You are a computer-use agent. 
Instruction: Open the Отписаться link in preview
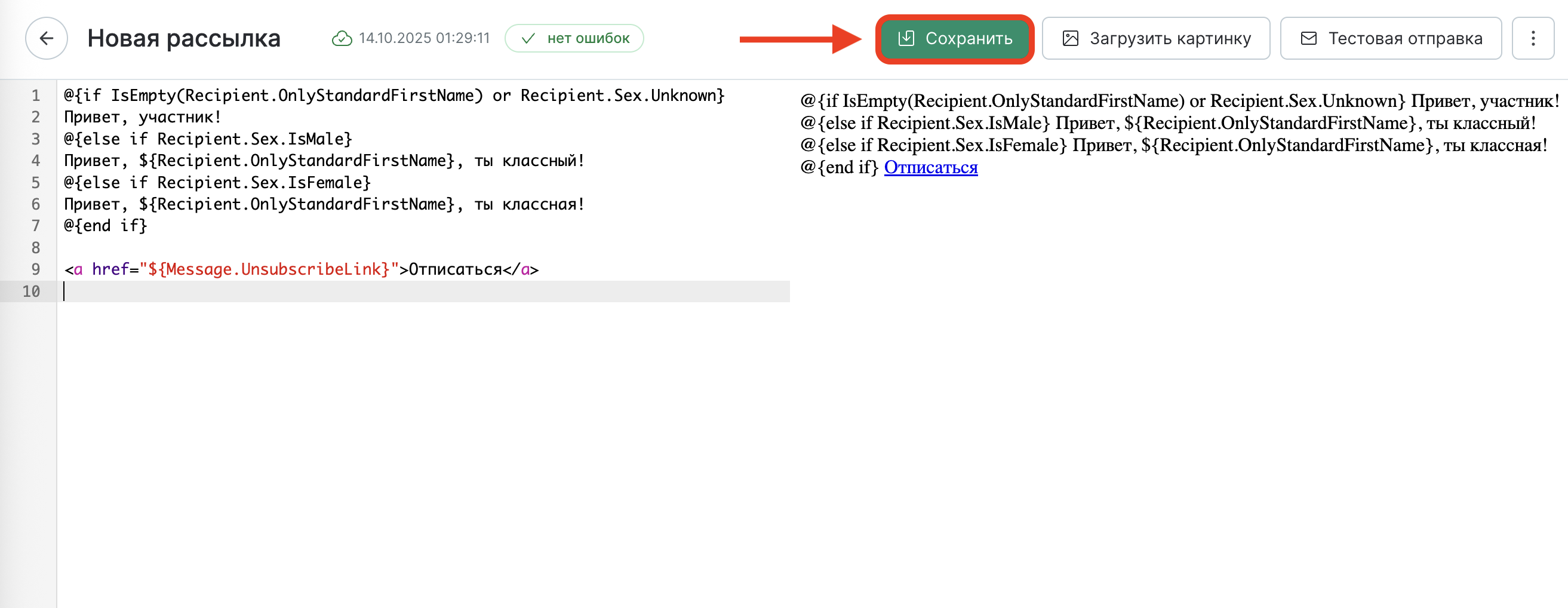pyautogui.click(x=931, y=167)
